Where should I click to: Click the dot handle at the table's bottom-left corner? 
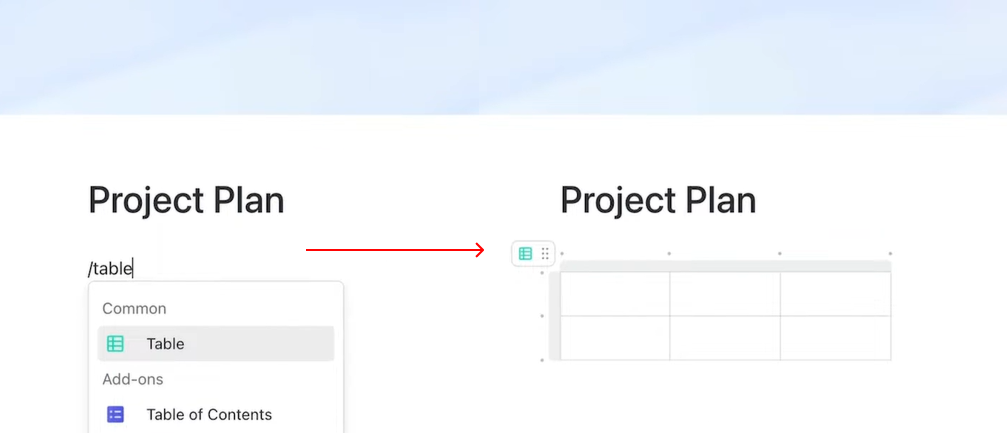[x=542, y=359]
